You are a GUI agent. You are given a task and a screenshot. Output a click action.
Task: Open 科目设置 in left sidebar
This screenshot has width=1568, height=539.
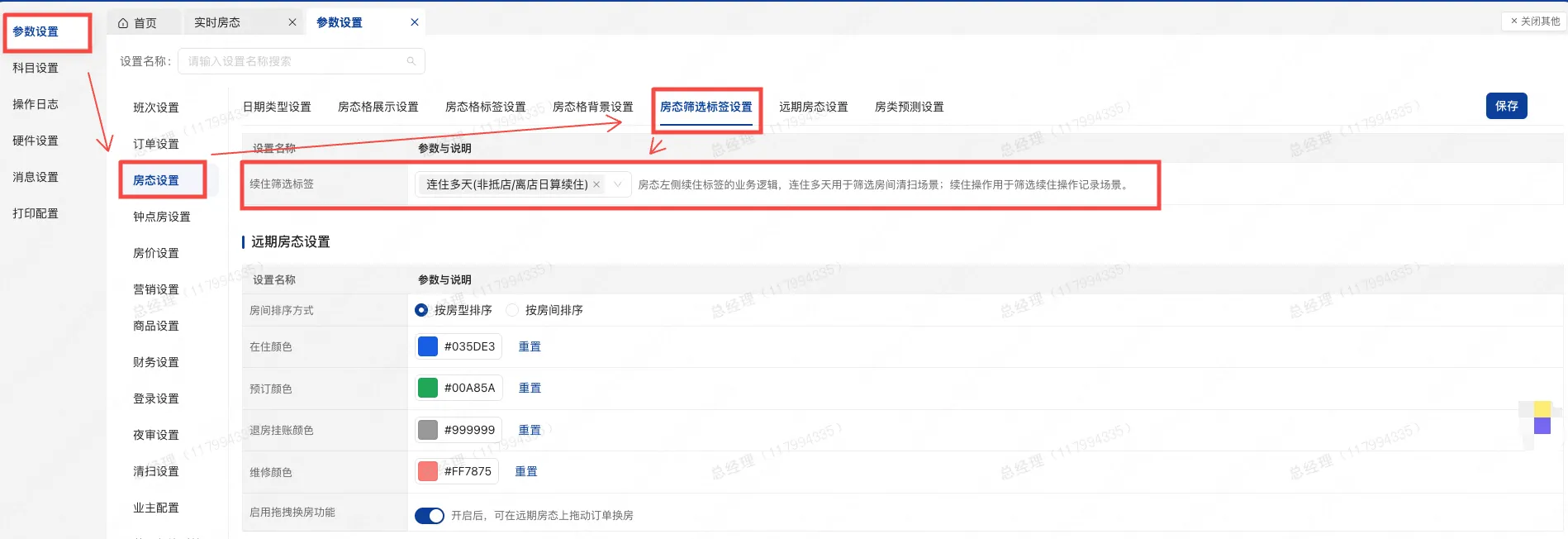[x=36, y=68]
